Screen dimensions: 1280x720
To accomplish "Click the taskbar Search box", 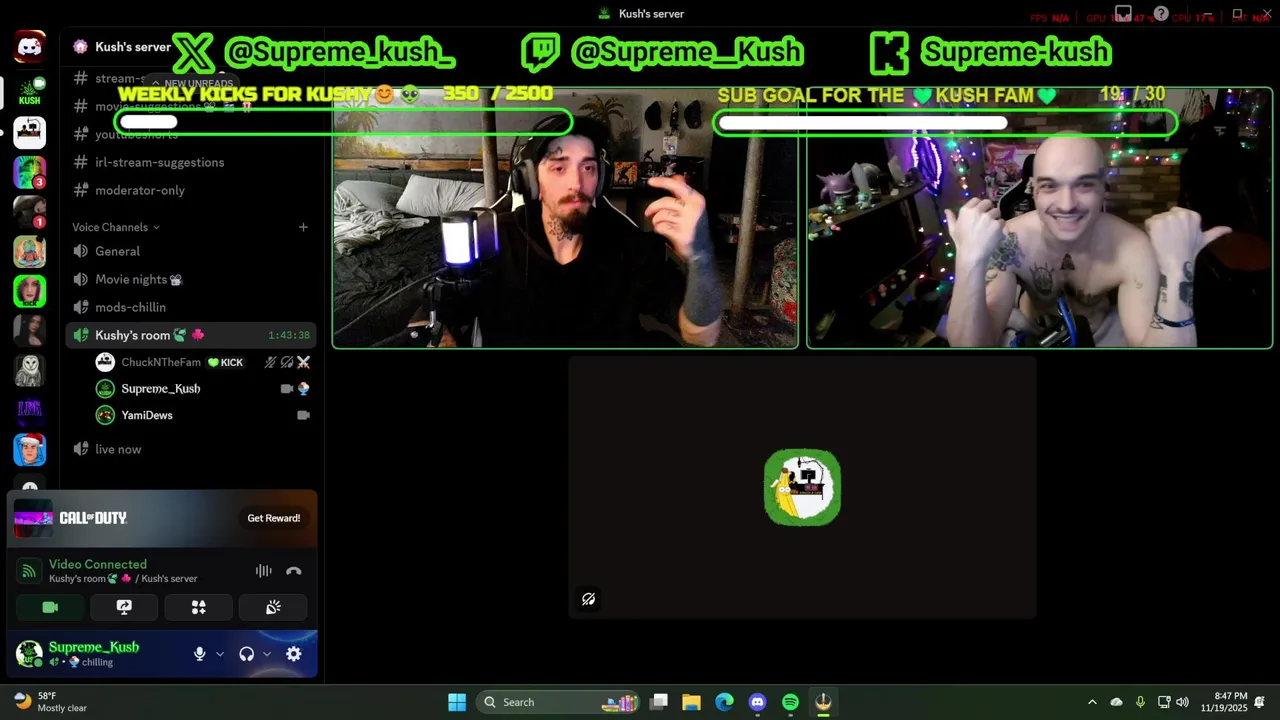I will click(559, 702).
